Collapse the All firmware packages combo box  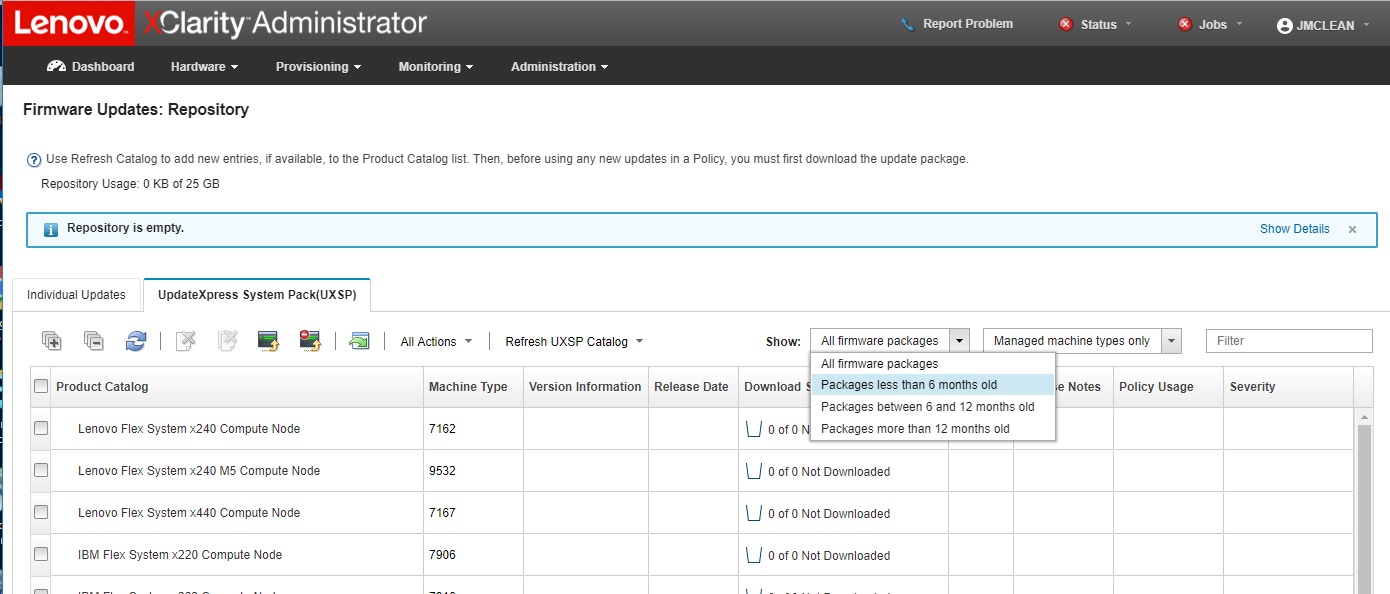tap(959, 341)
